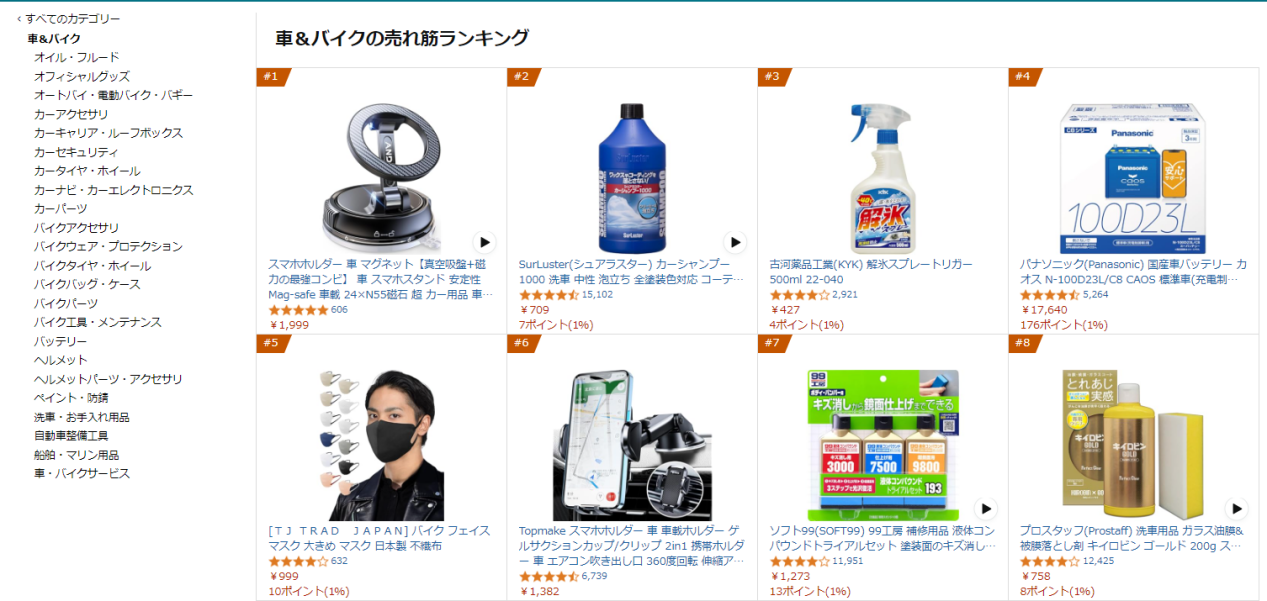Open ソフト99 液体コンパウンド title link

point(882,538)
